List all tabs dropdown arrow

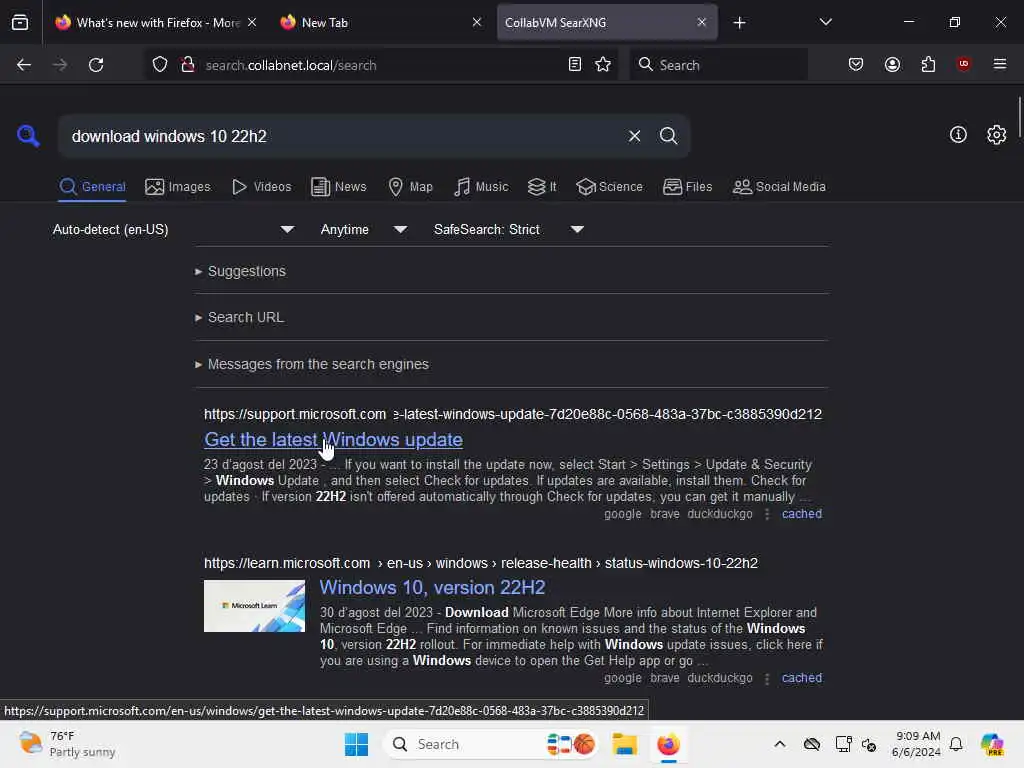click(825, 22)
